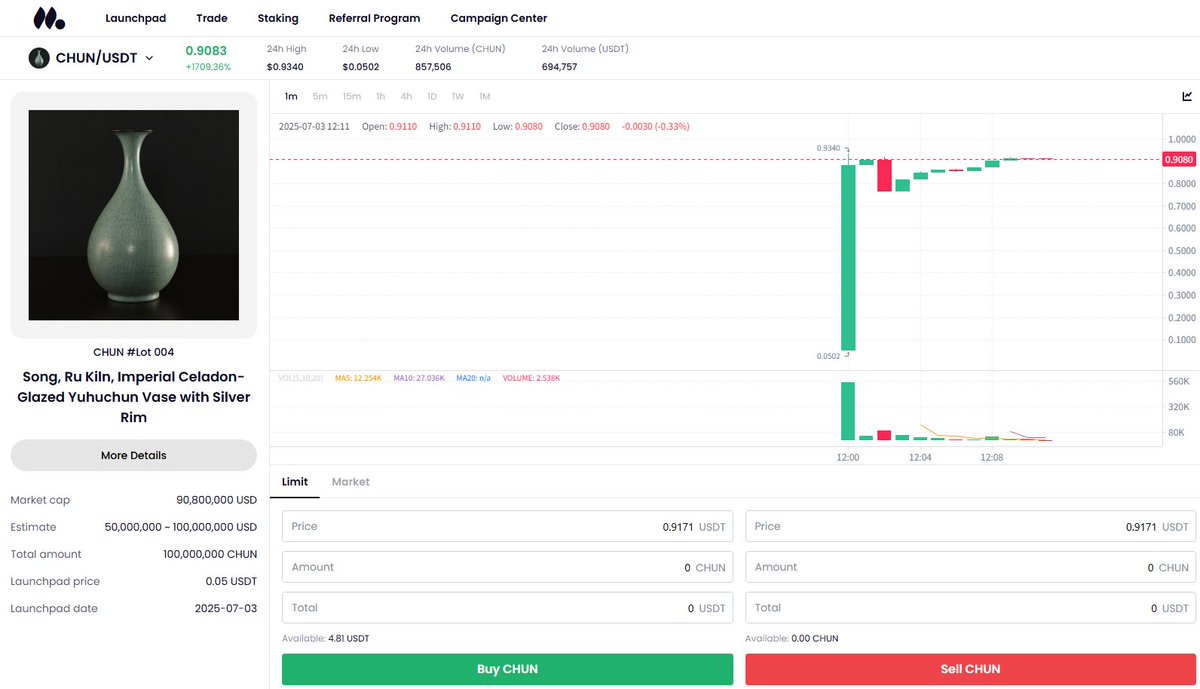The height and width of the screenshot is (689, 1200).
Task: Enable the 1W candle interval
Action: click(458, 96)
